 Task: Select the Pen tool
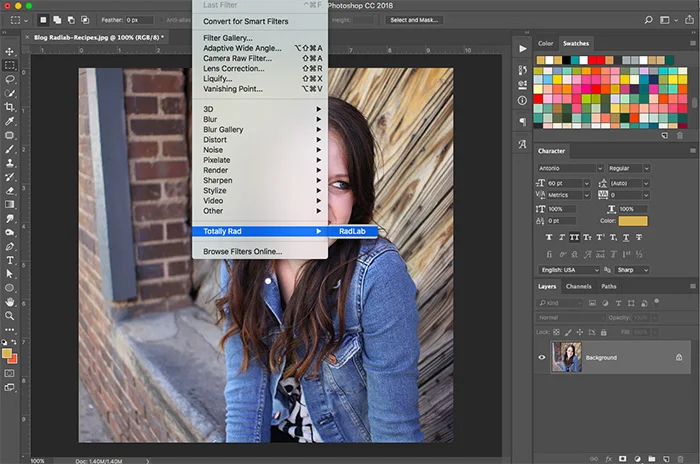[x=9, y=247]
